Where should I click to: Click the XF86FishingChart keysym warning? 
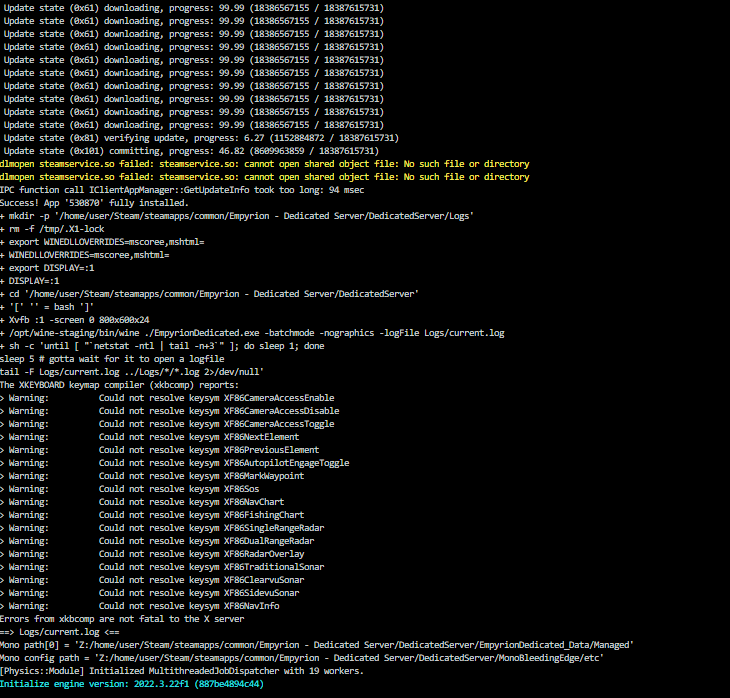[x=152, y=516]
